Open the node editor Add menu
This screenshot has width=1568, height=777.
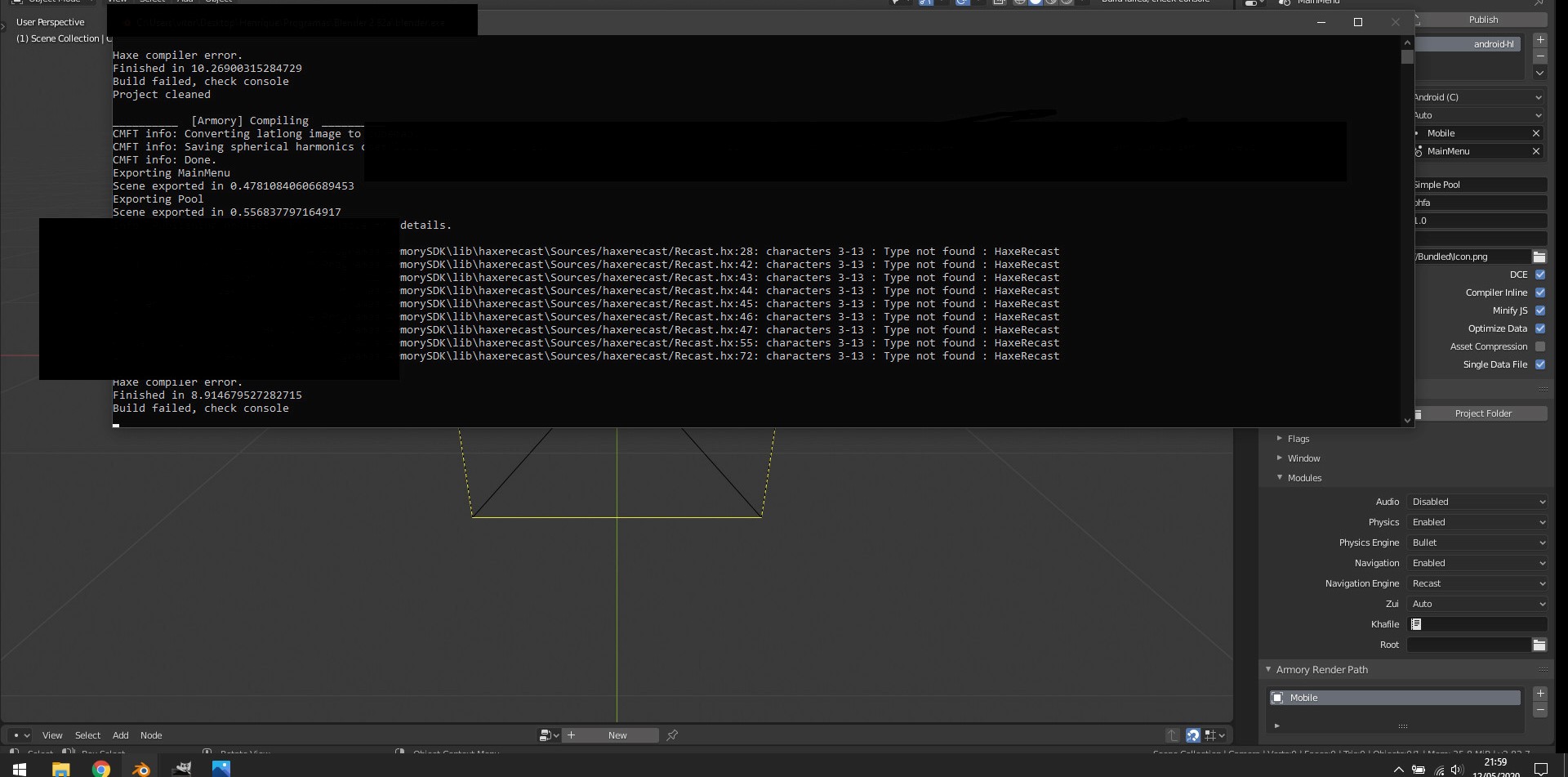(x=120, y=735)
